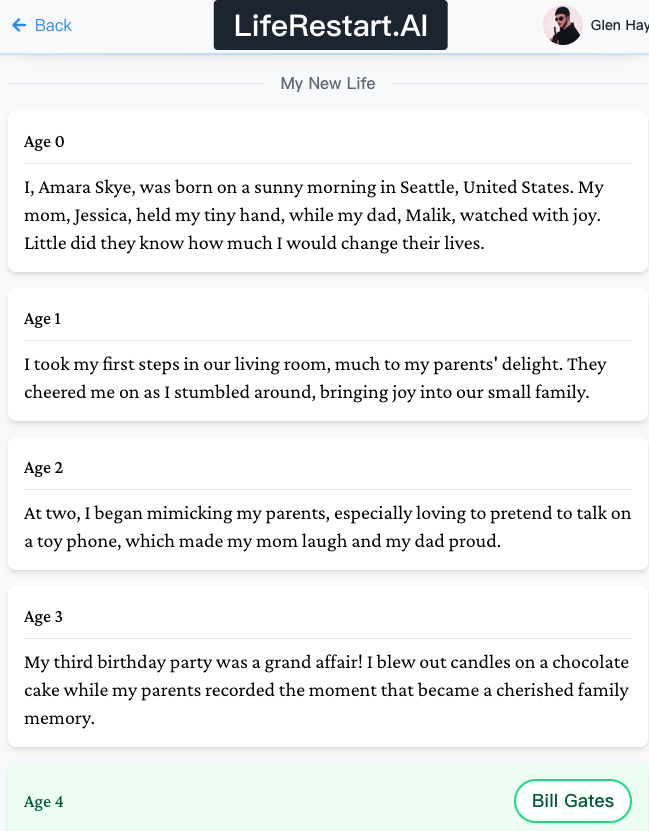The width and height of the screenshot is (649, 831).
Task: Click the Age 2 label
Action: [44, 468]
